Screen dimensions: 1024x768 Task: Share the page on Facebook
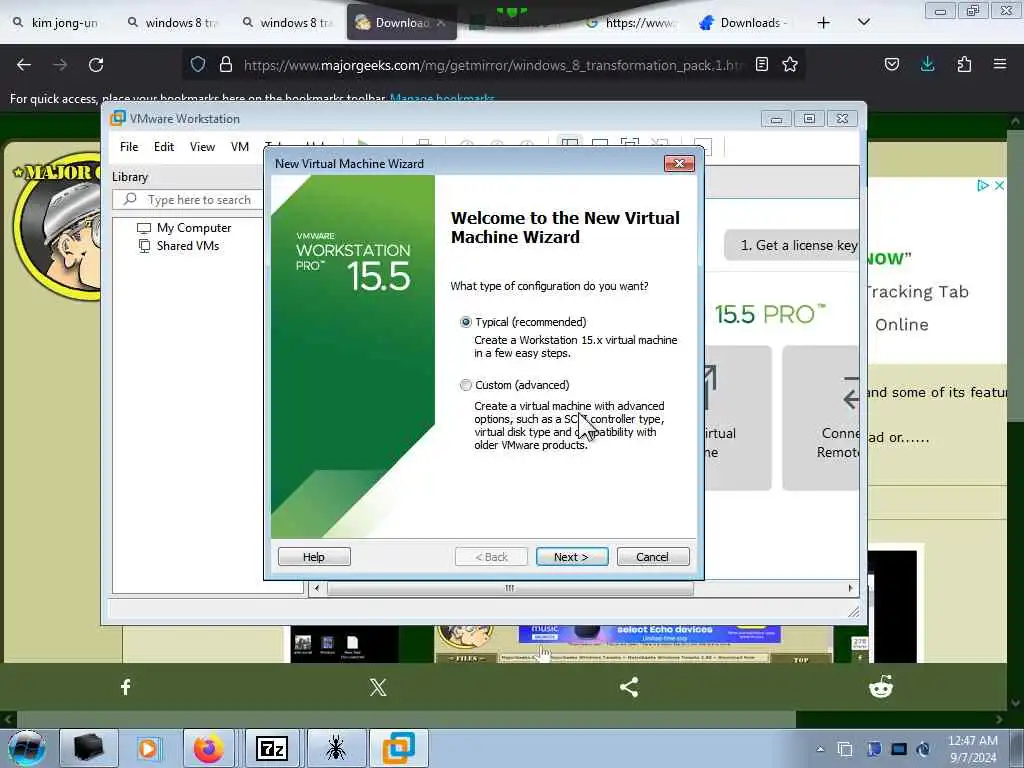[125, 687]
